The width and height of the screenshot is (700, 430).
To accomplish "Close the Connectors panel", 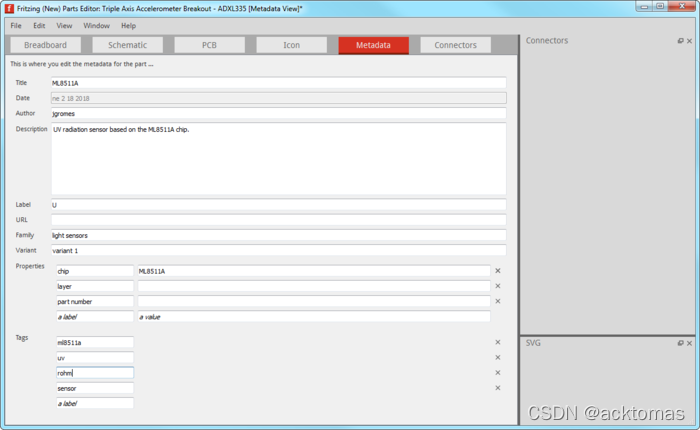I will (689, 41).
